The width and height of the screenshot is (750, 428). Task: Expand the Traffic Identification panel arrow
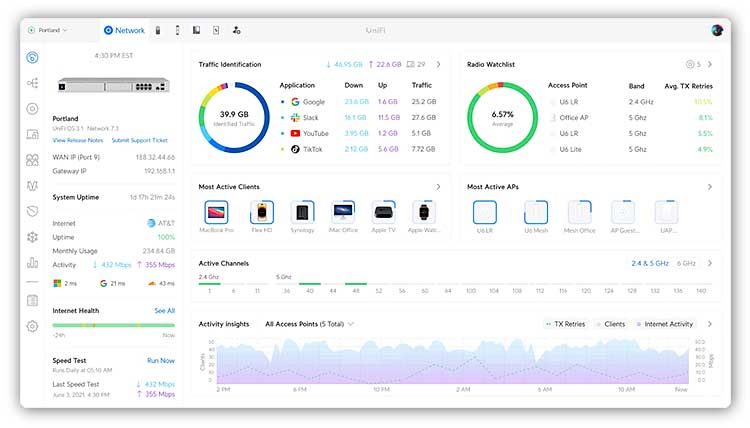(438, 64)
